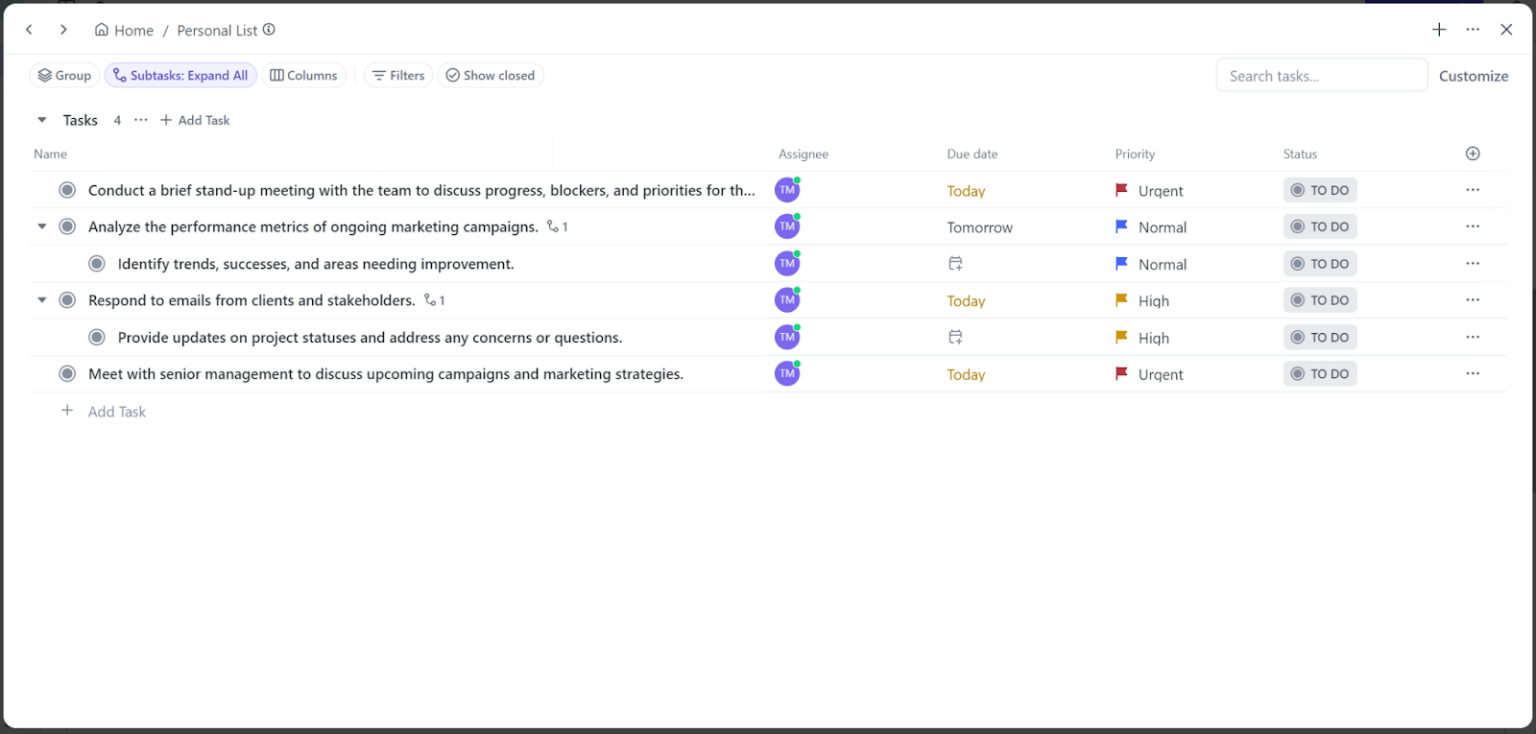Click the Urgent red flag on the stand-up task
1536x734 pixels.
click(1122, 190)
